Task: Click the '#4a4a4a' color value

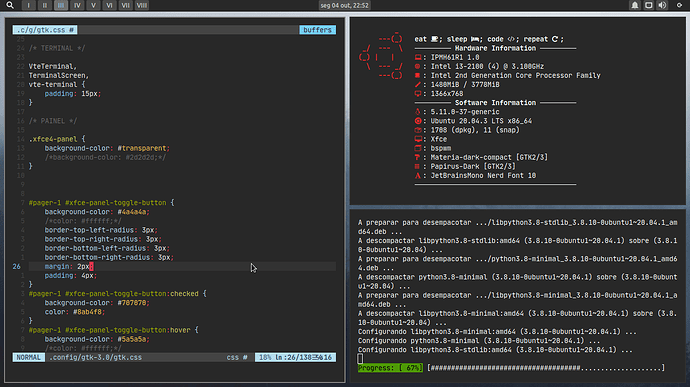Action: [x=133, y=212]
